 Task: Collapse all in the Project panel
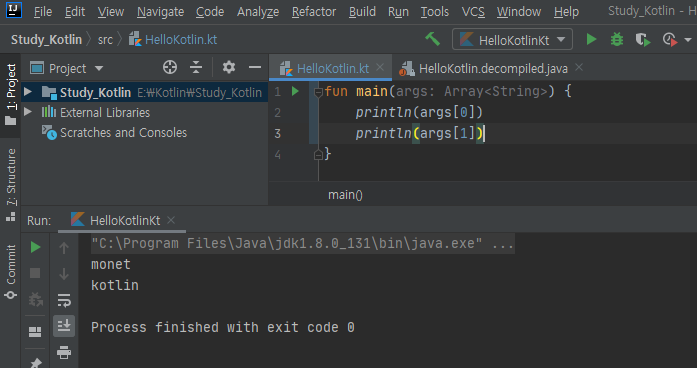[196, 67]
